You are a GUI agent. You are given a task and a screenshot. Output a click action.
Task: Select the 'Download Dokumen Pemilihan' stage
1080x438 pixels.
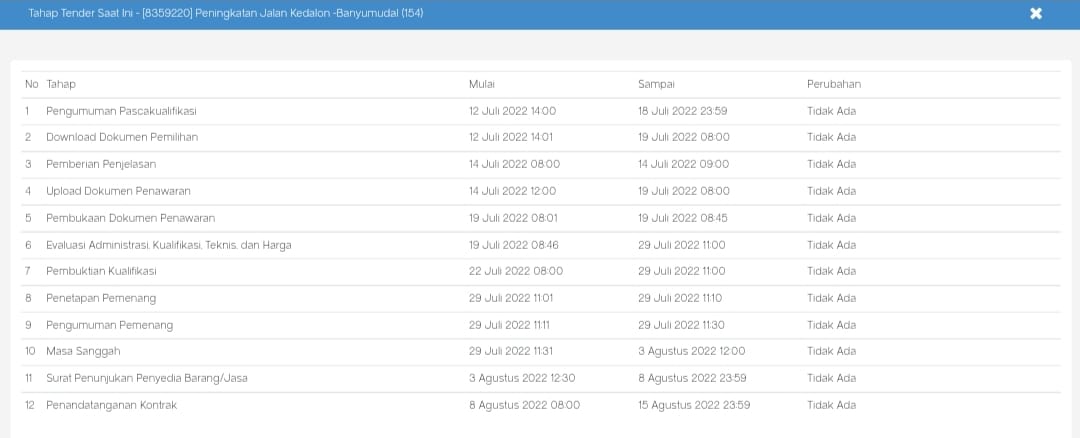click(122, 137)
